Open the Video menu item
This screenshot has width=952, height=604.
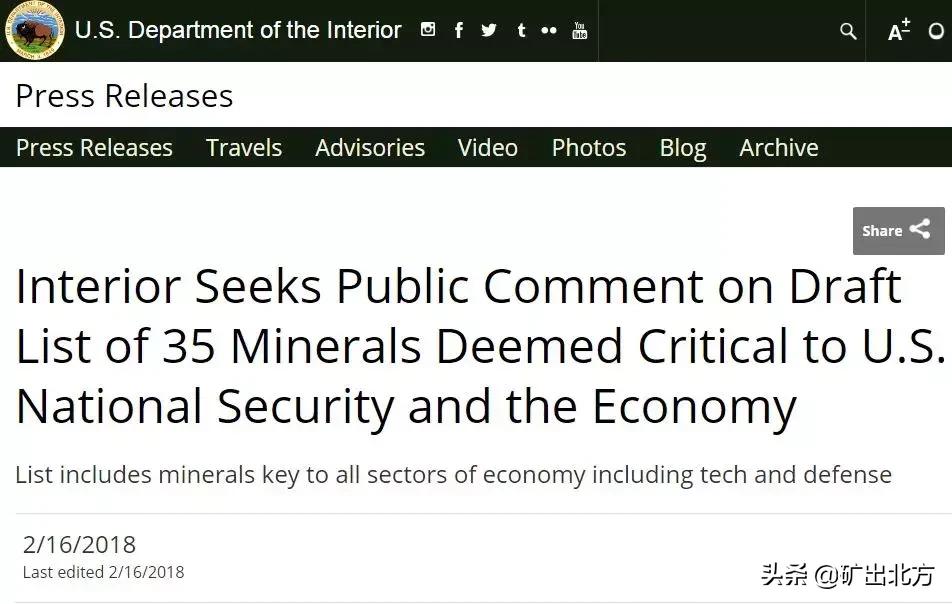(x=488, y=148)
